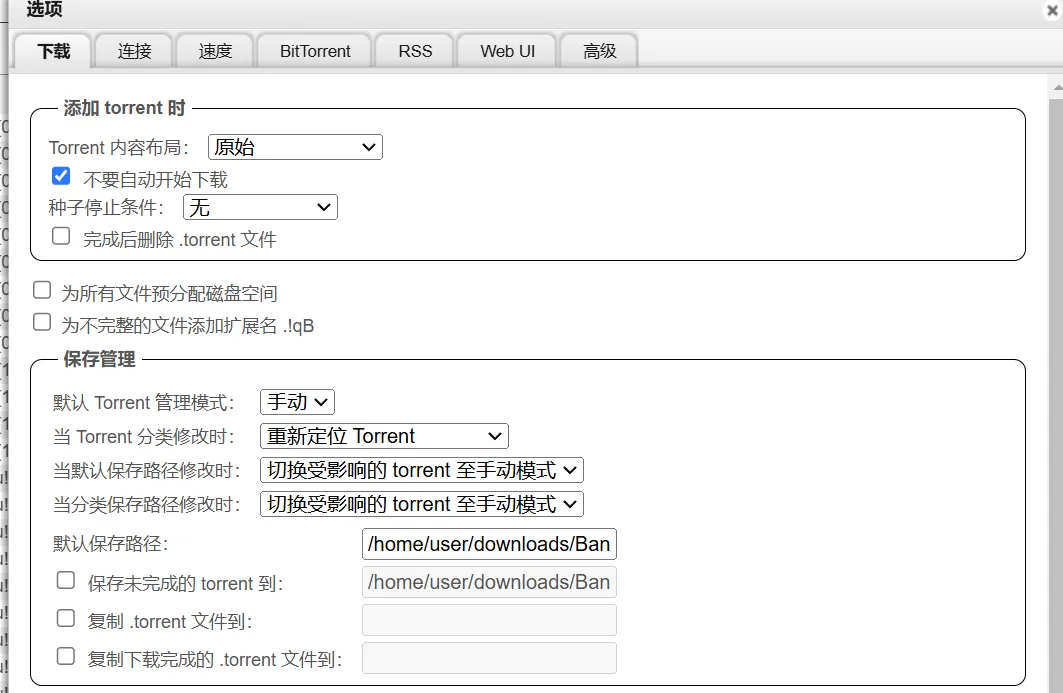Click the scrollbar up arrow
The width and height of the screenshot is (1063, 693).
[1058, 88]
